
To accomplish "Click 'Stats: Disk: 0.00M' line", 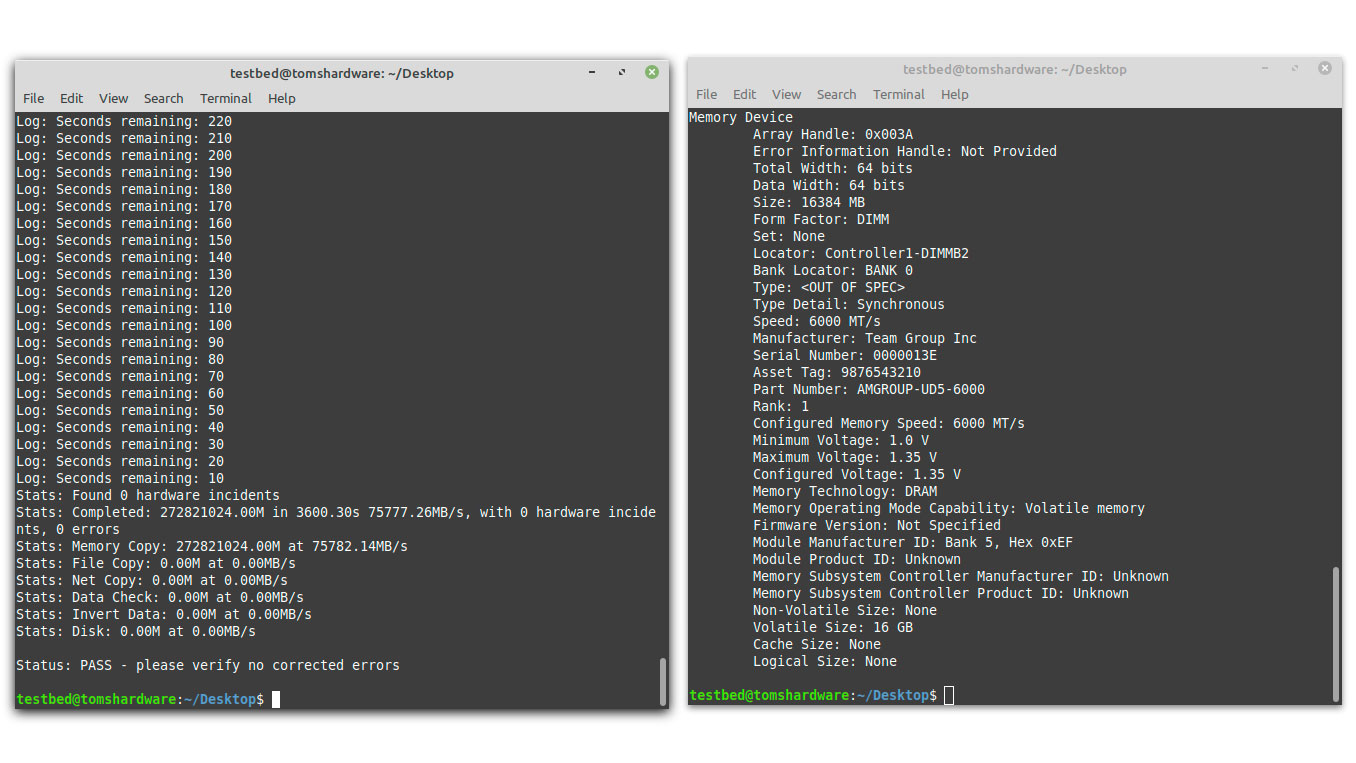I will pos(136,631).
